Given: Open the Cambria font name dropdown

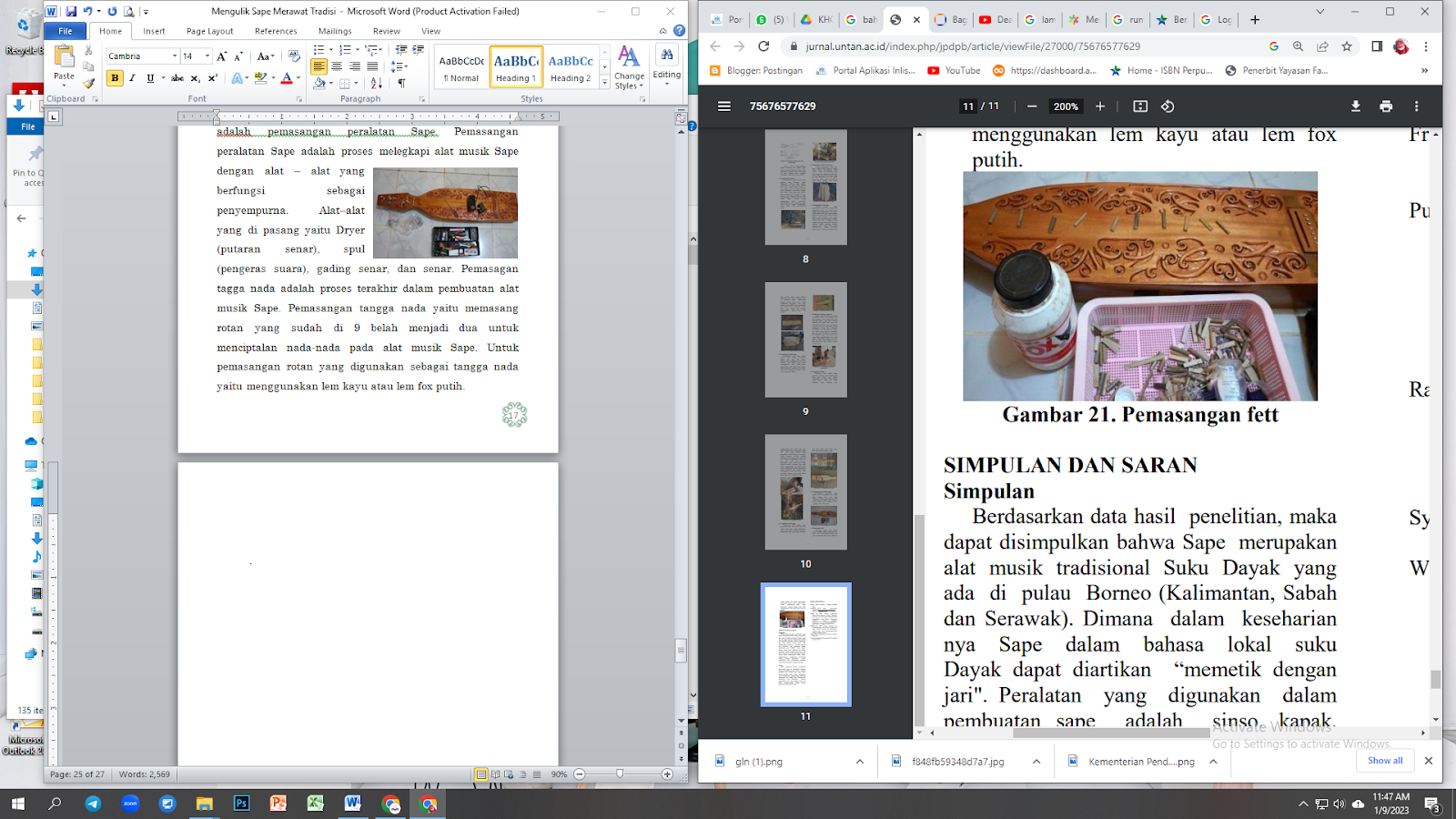Looking at the screenshot, I should [x=175, y=56].
